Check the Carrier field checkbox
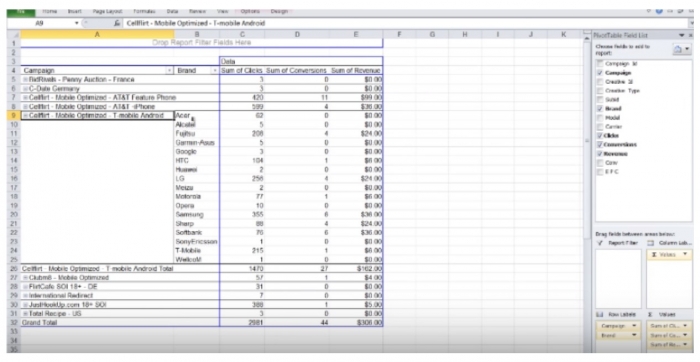700x362 pixels. pyautogui.click(x=600, y=127)
